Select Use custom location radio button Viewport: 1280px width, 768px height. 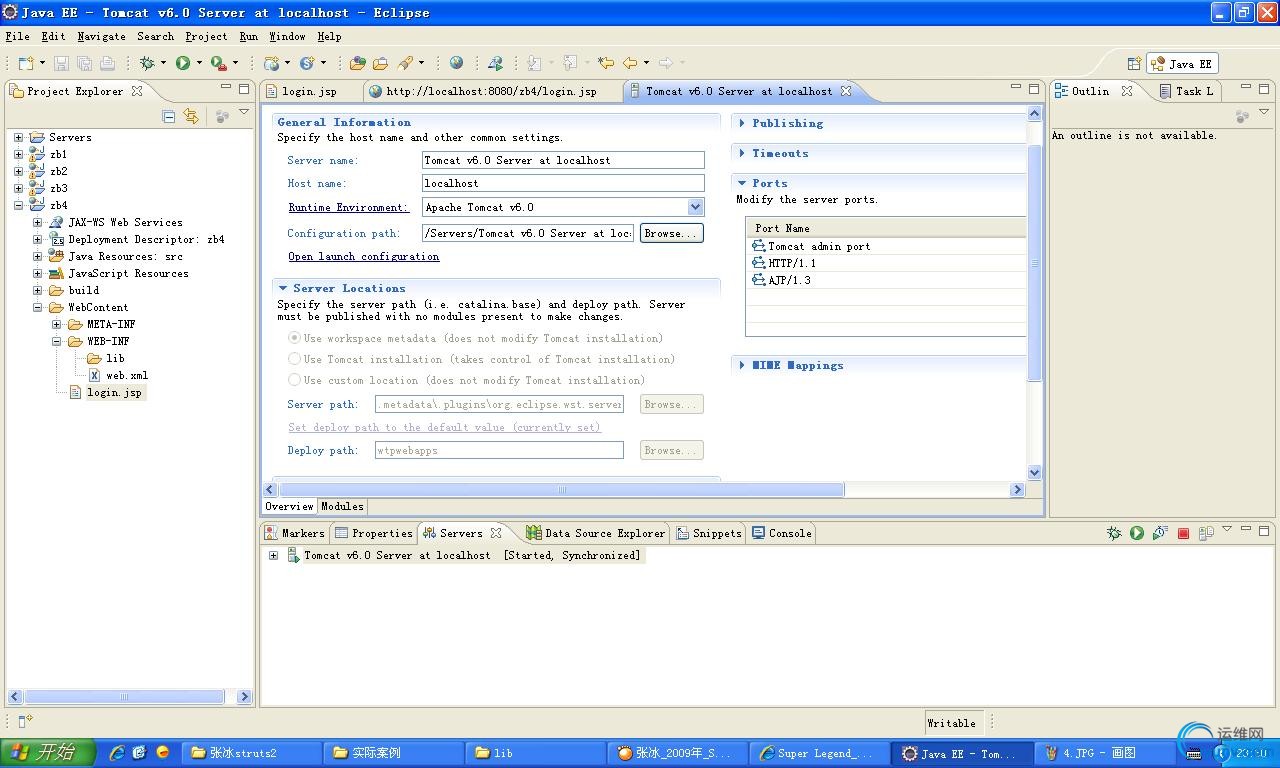(x=294, y=380)
